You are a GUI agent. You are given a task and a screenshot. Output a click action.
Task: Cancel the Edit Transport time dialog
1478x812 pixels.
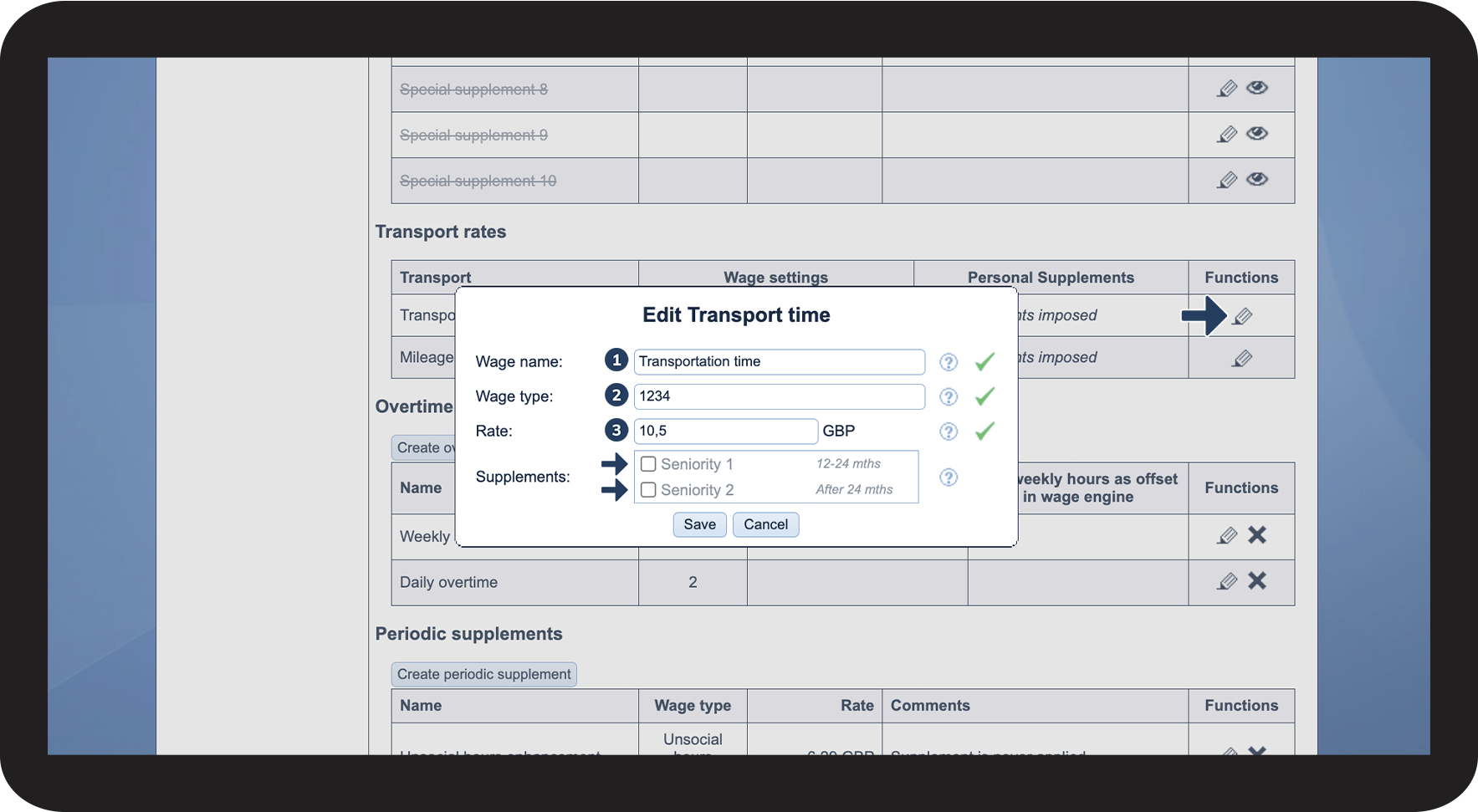tap(765, 524)
